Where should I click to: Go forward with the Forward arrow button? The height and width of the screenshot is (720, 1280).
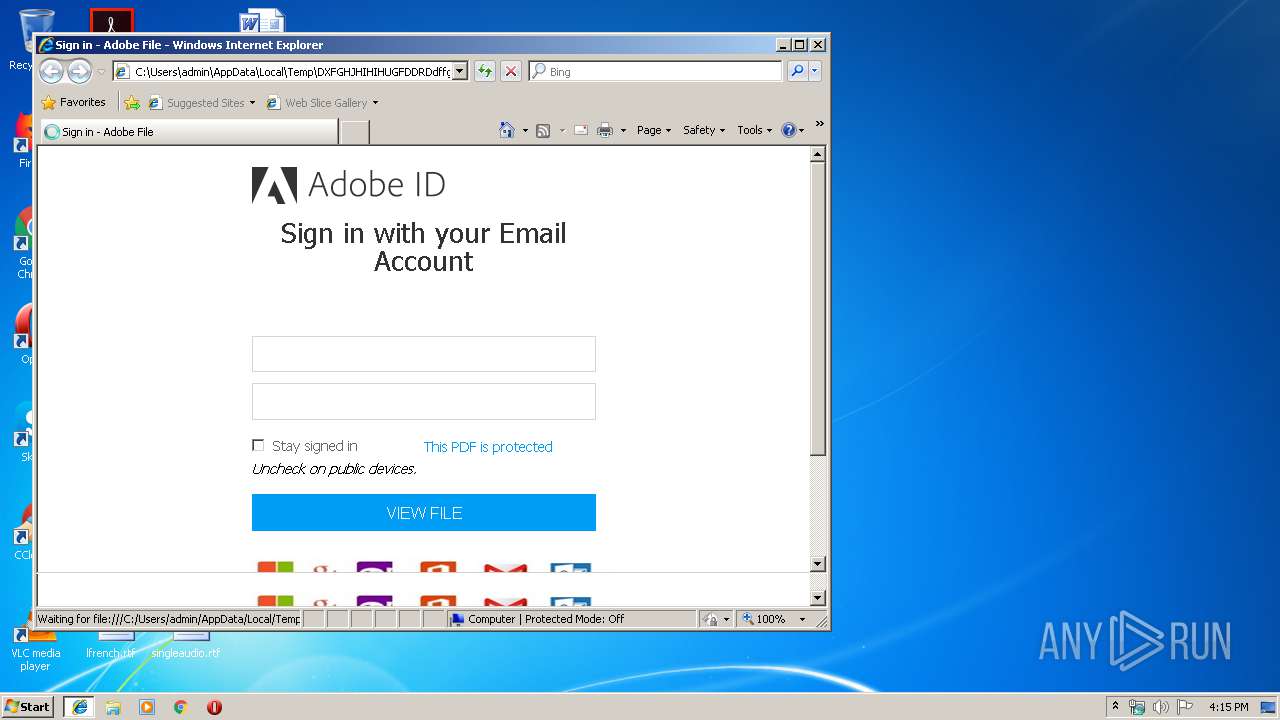pyautogui.click(x=79, y=71)
